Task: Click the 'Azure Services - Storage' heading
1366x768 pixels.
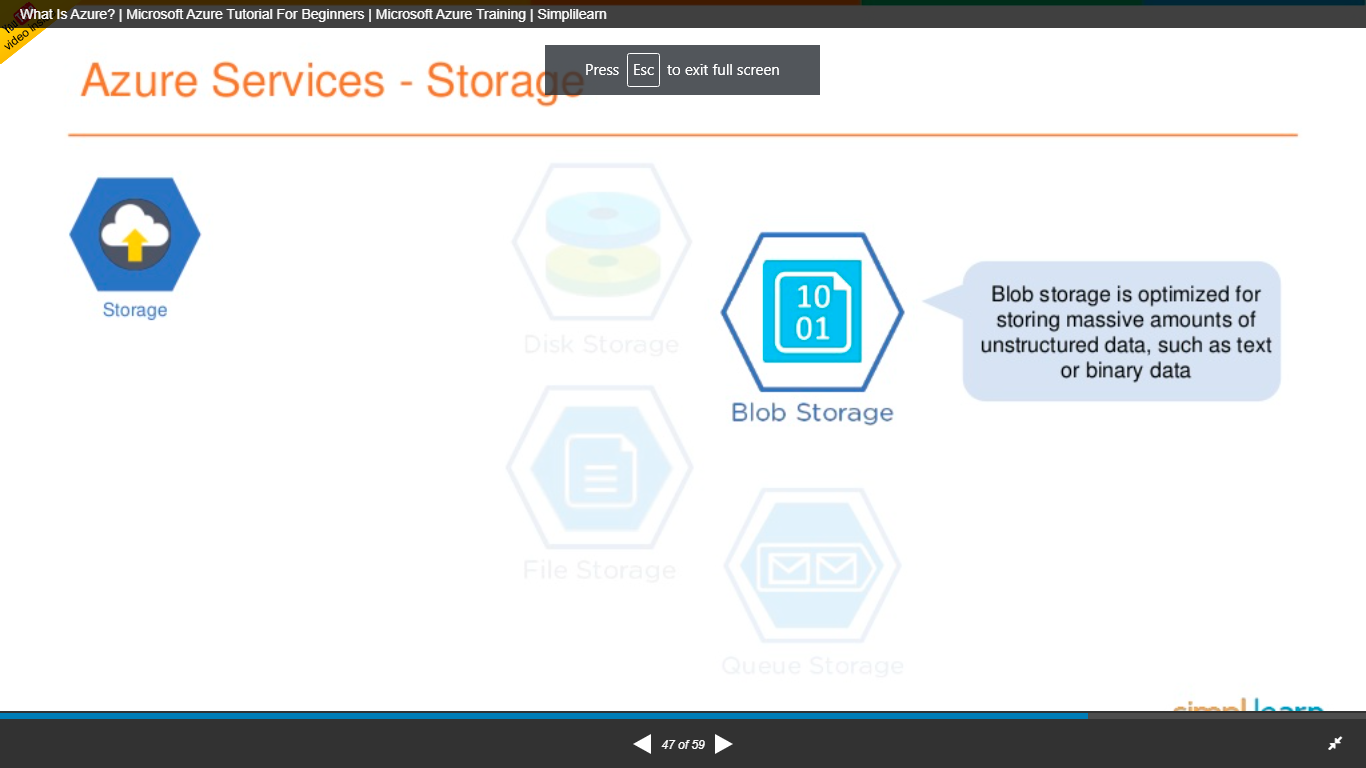Action: [332, 80]
